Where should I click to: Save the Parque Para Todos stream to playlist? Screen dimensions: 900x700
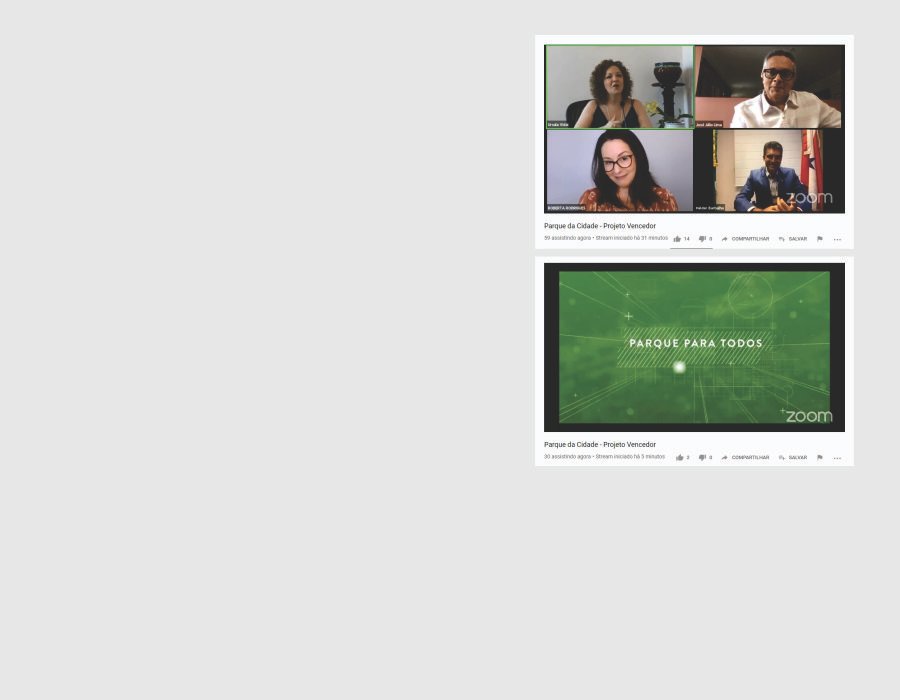click(792, 458)
